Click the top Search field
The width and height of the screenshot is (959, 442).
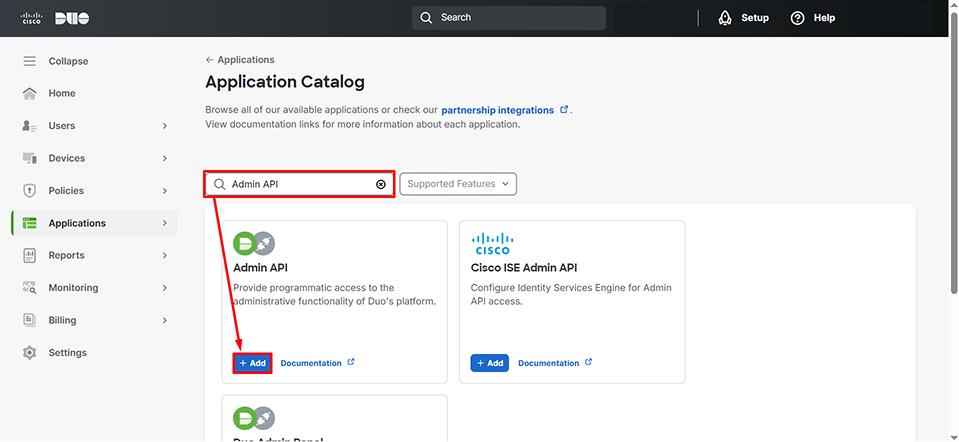point(509,18)
